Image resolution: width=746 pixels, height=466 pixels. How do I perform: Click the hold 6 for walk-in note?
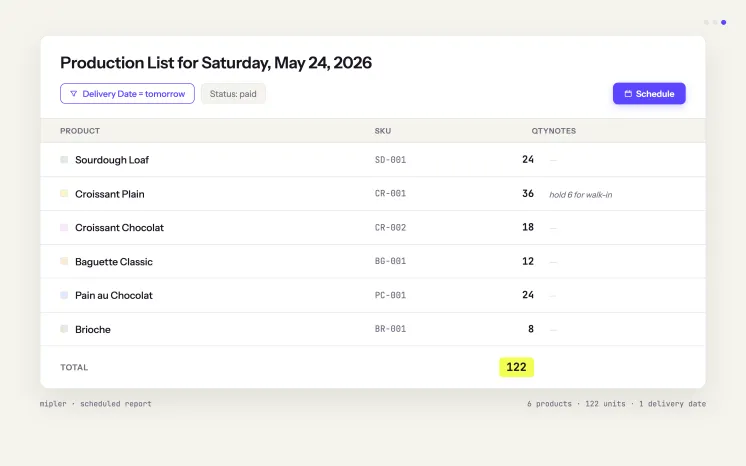(580, 195)
